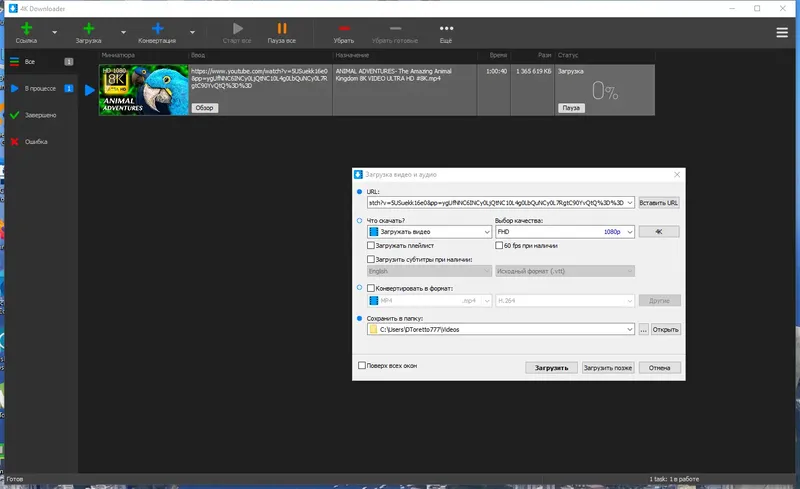Screen dimensions: 800x489
Task: Enable the Загружать плейлист checkbox
Action: point(371,246)
